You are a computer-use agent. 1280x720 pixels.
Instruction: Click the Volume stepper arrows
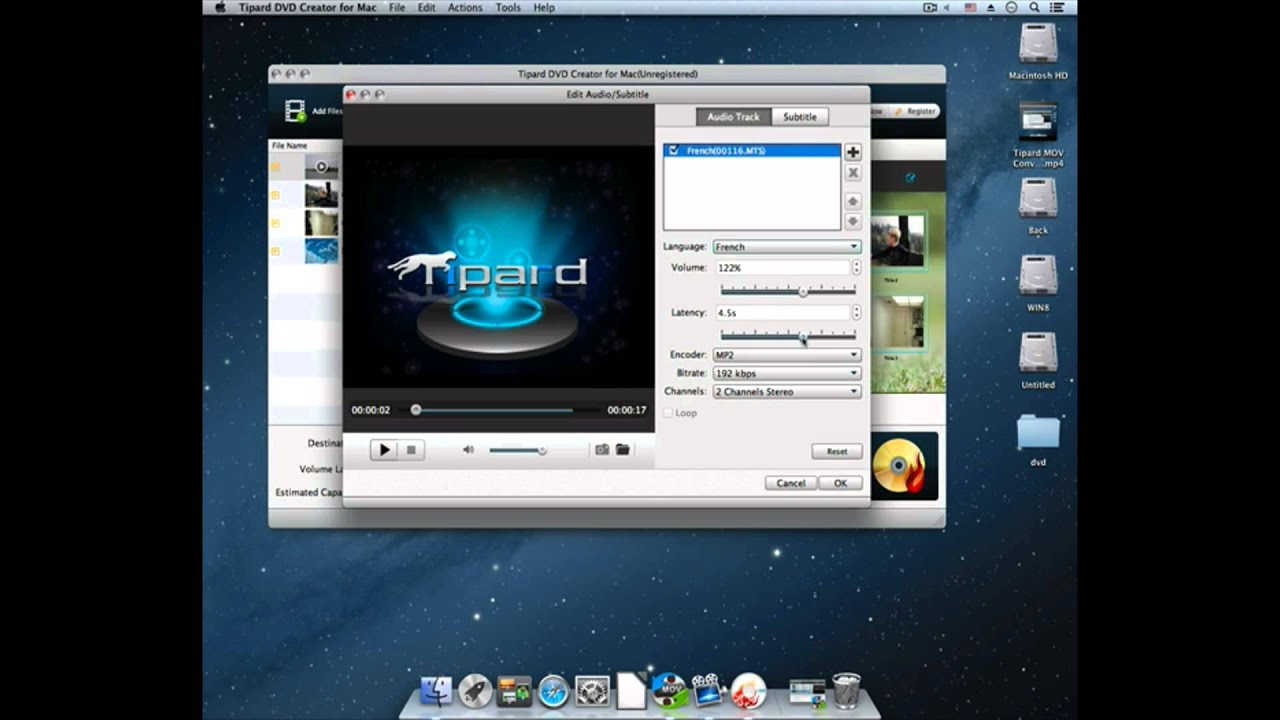(x=856, y=268)
